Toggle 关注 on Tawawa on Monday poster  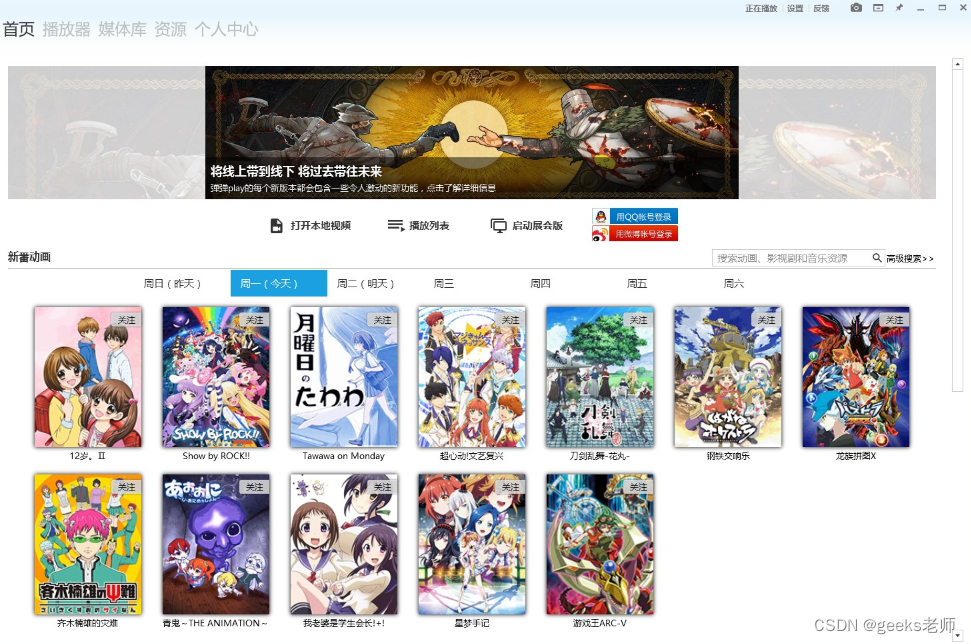coord(383,320)
